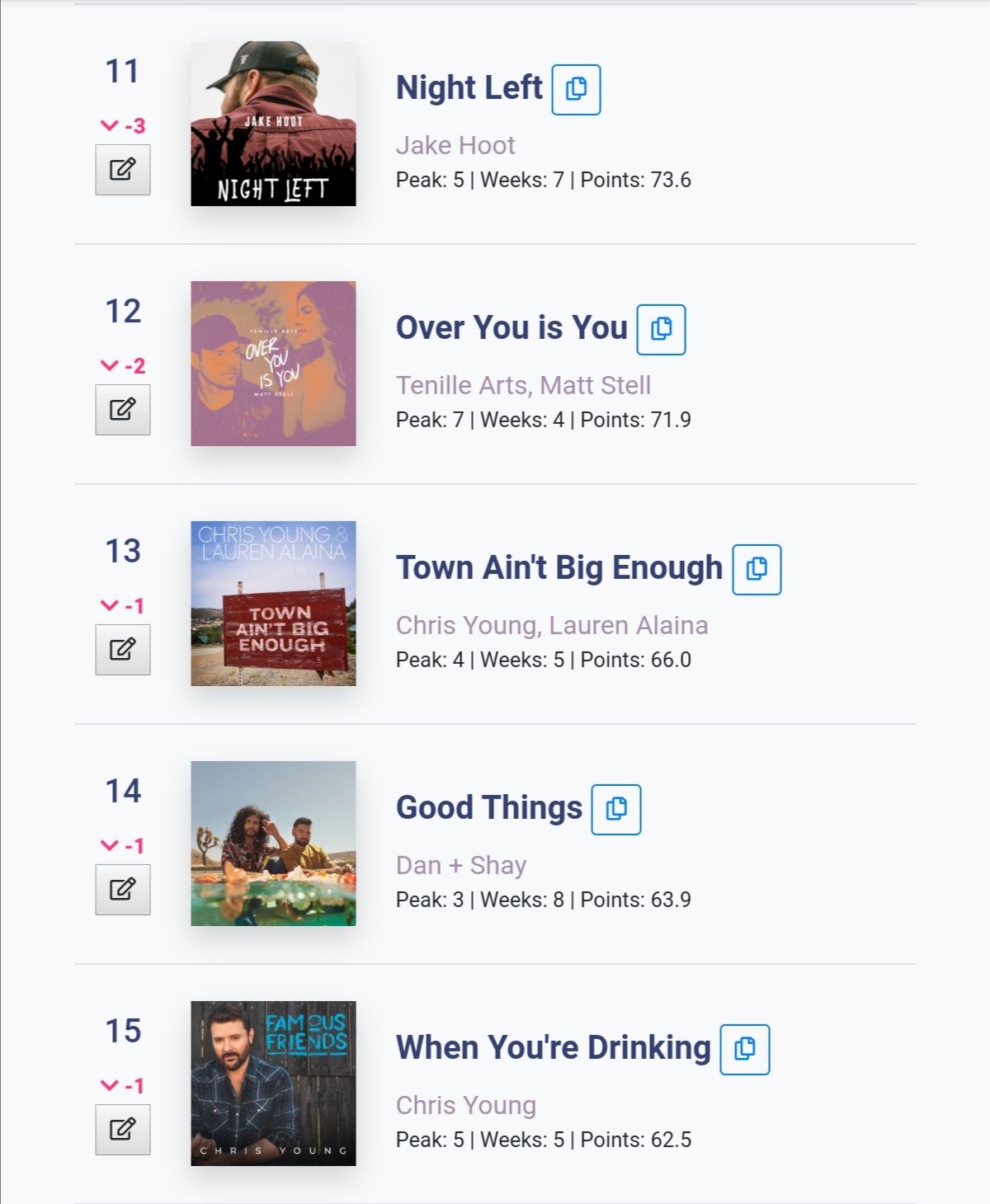Open the Night Left album cover

point(273,124)
